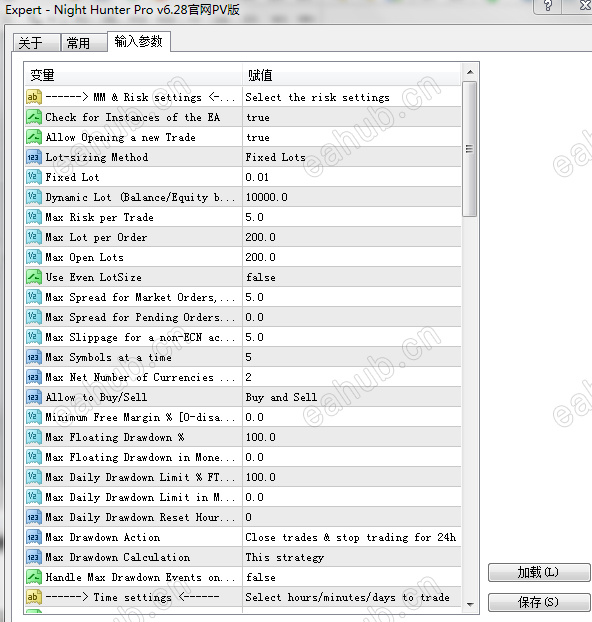Edit the Max Daily Drawdown Reset Hour value 0
The height and width of the screenshot is (622, 592).
coord(352,517)
